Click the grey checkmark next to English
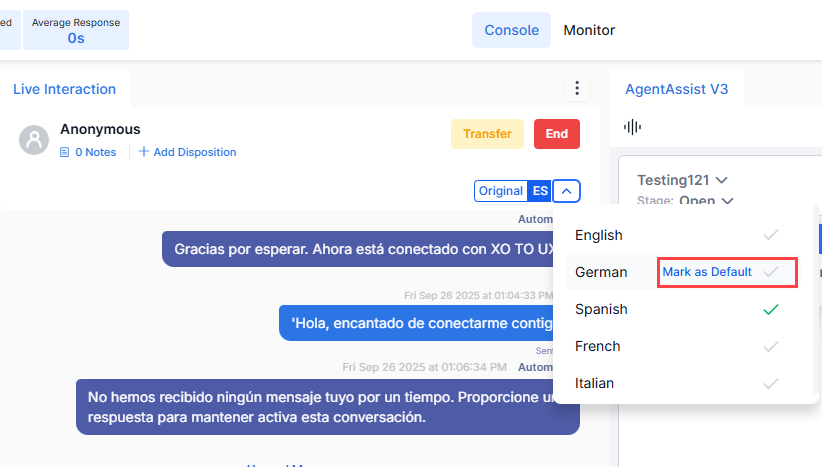Screen dimensions: 822x467 769,236
